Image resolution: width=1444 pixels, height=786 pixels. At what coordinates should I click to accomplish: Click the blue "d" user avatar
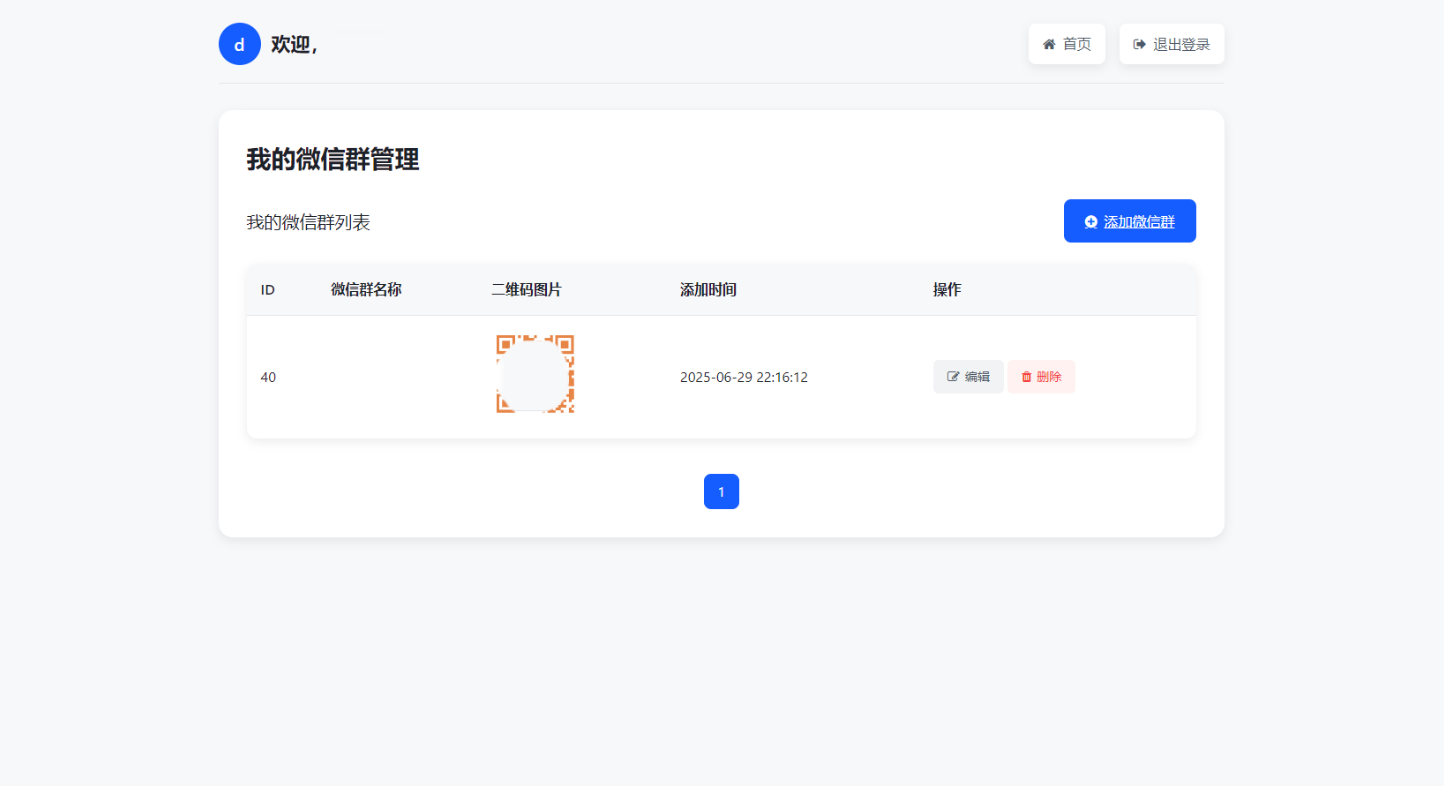240,44
